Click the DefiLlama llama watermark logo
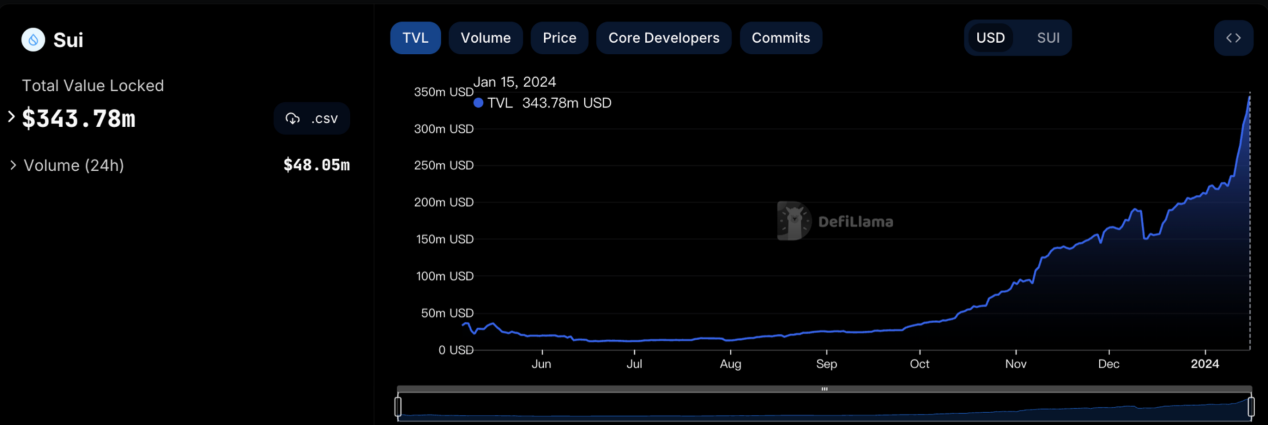This screenshot has height=425, width=1268. tap(794, 221)
